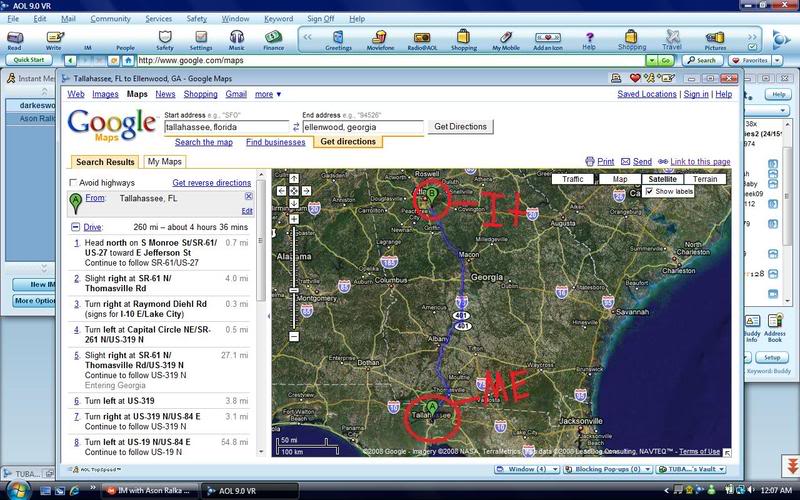Click the Search the map link

click(204, 142)
